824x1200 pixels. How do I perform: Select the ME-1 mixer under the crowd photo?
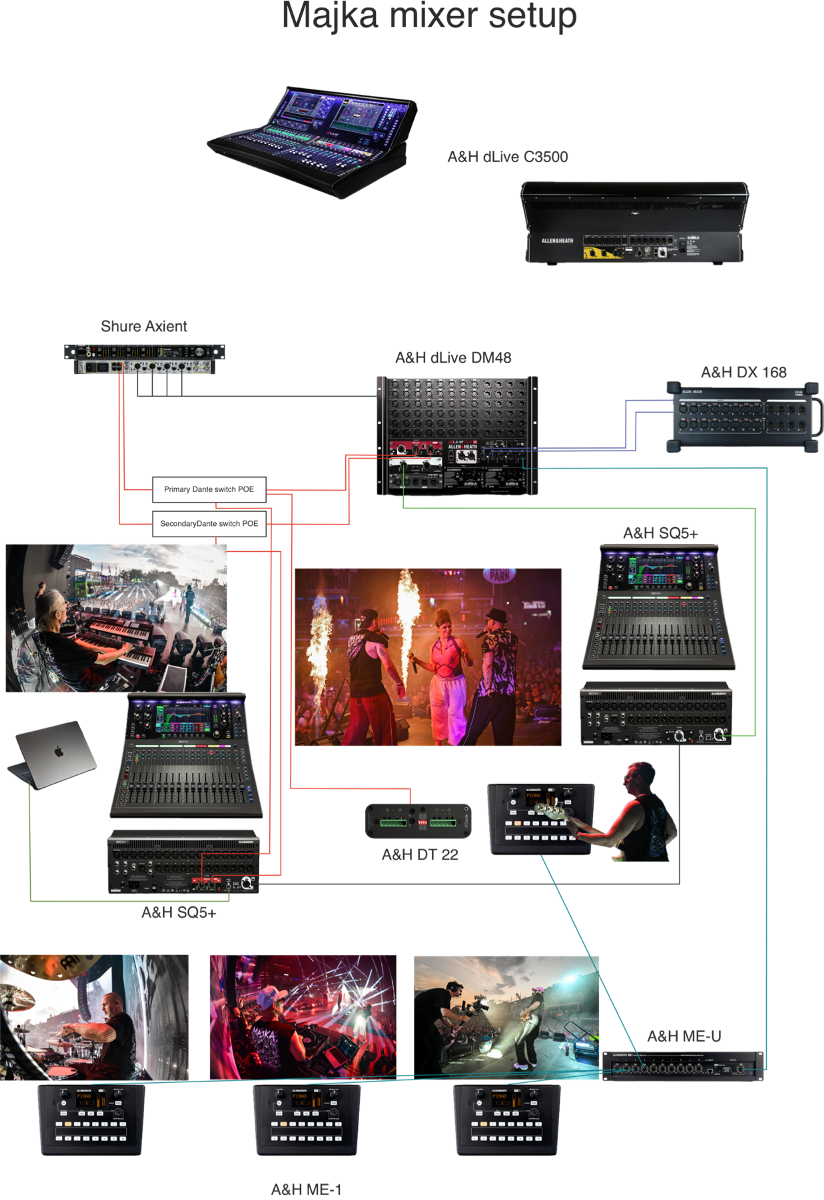[x=306, y=1121]
